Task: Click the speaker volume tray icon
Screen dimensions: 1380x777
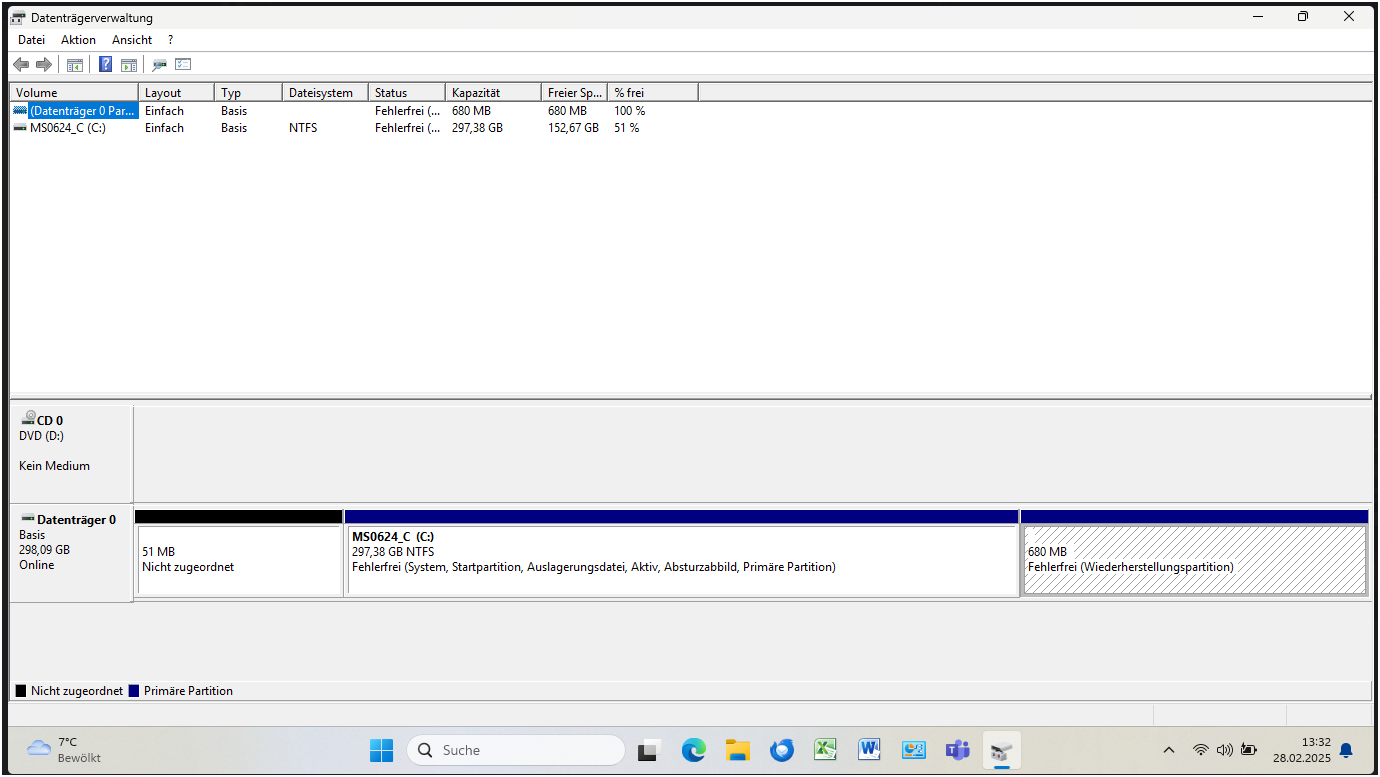Action: pyautogui.click(x=1224, y=750)
